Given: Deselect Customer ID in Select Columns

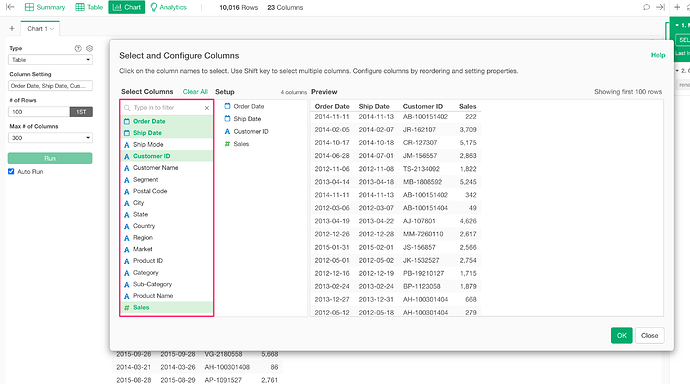Looking at the screenshot, I should (167, 156).
